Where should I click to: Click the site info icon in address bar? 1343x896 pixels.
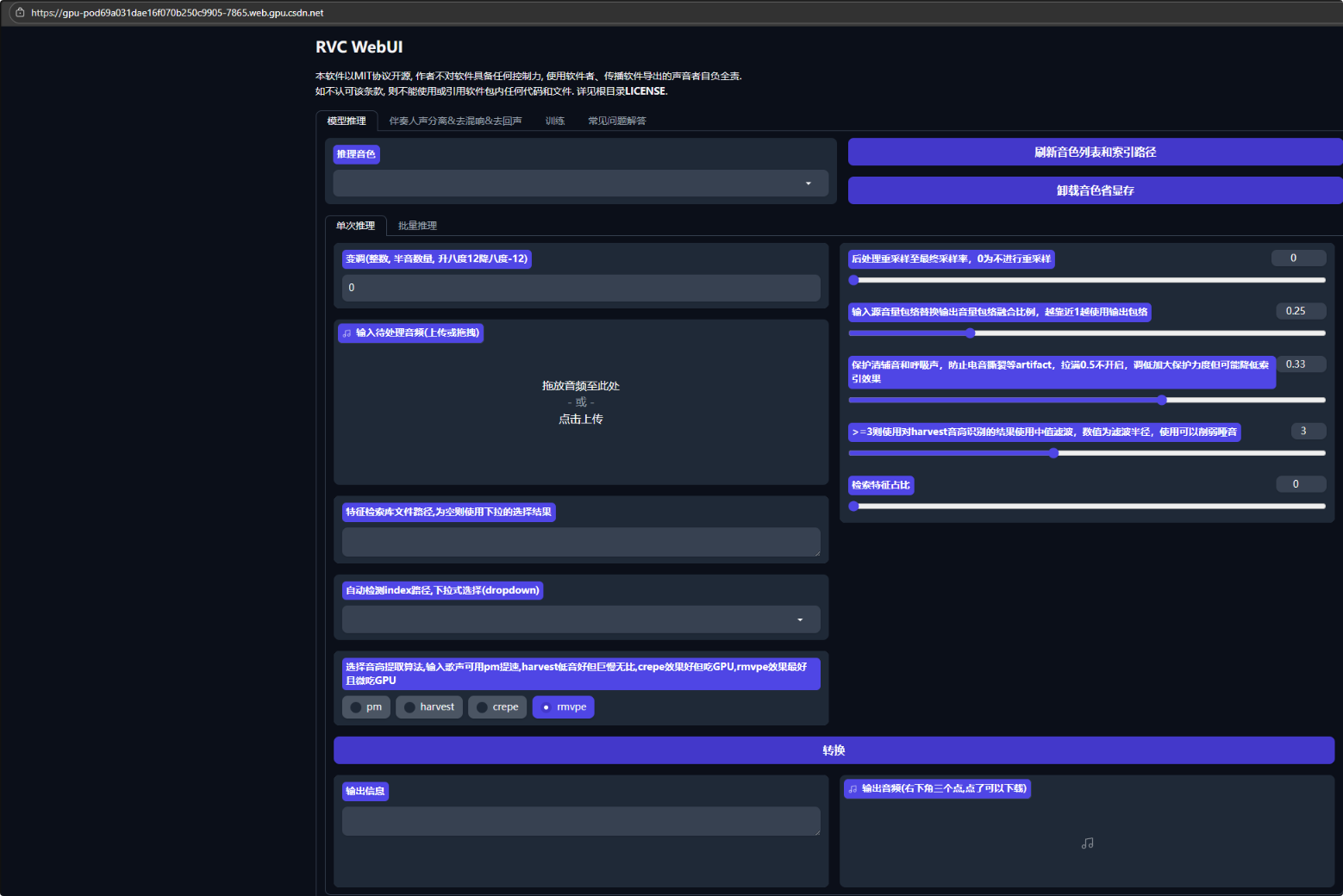point(21,13)
